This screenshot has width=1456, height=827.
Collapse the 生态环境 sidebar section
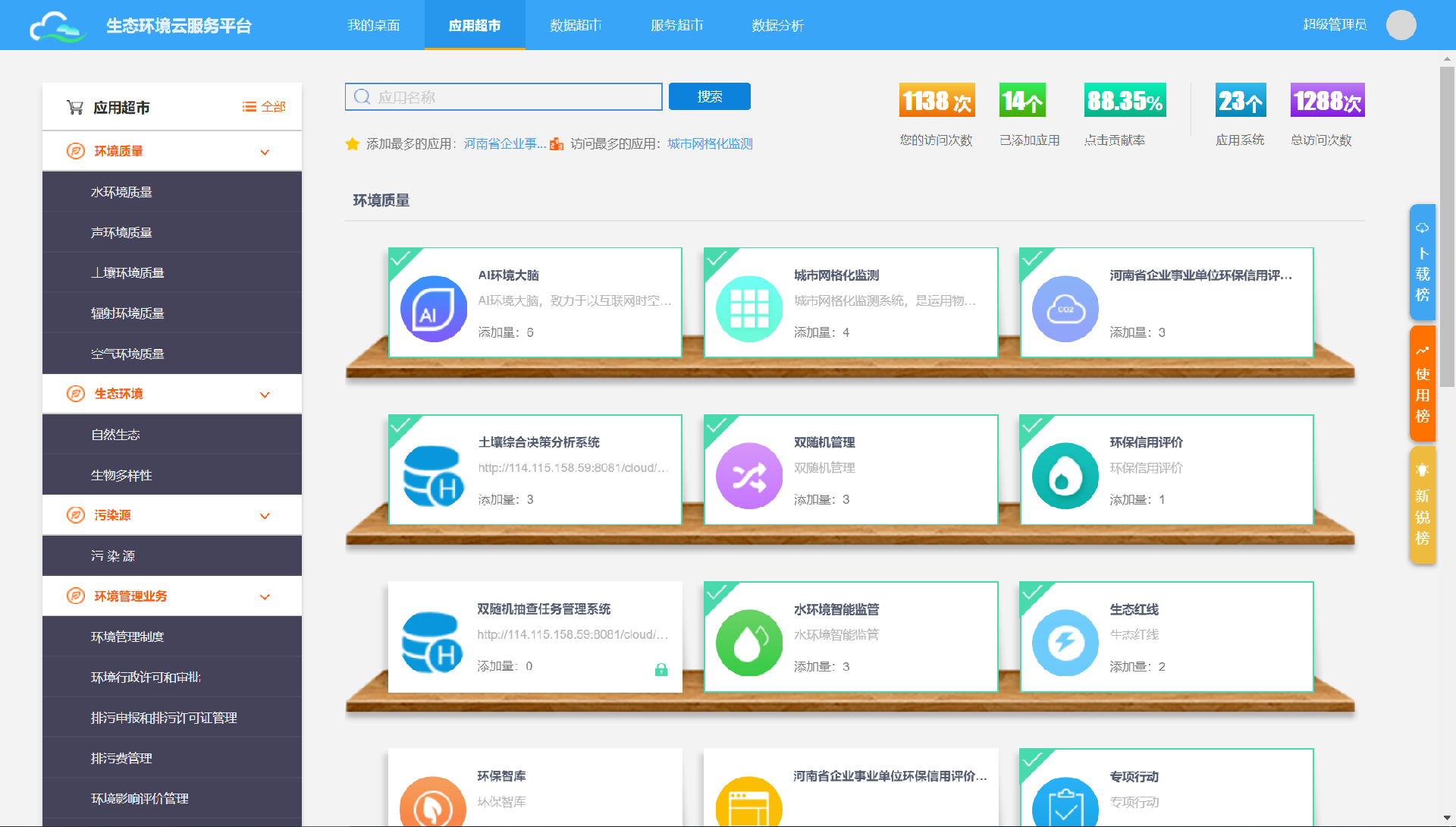[x=265, y=395]
